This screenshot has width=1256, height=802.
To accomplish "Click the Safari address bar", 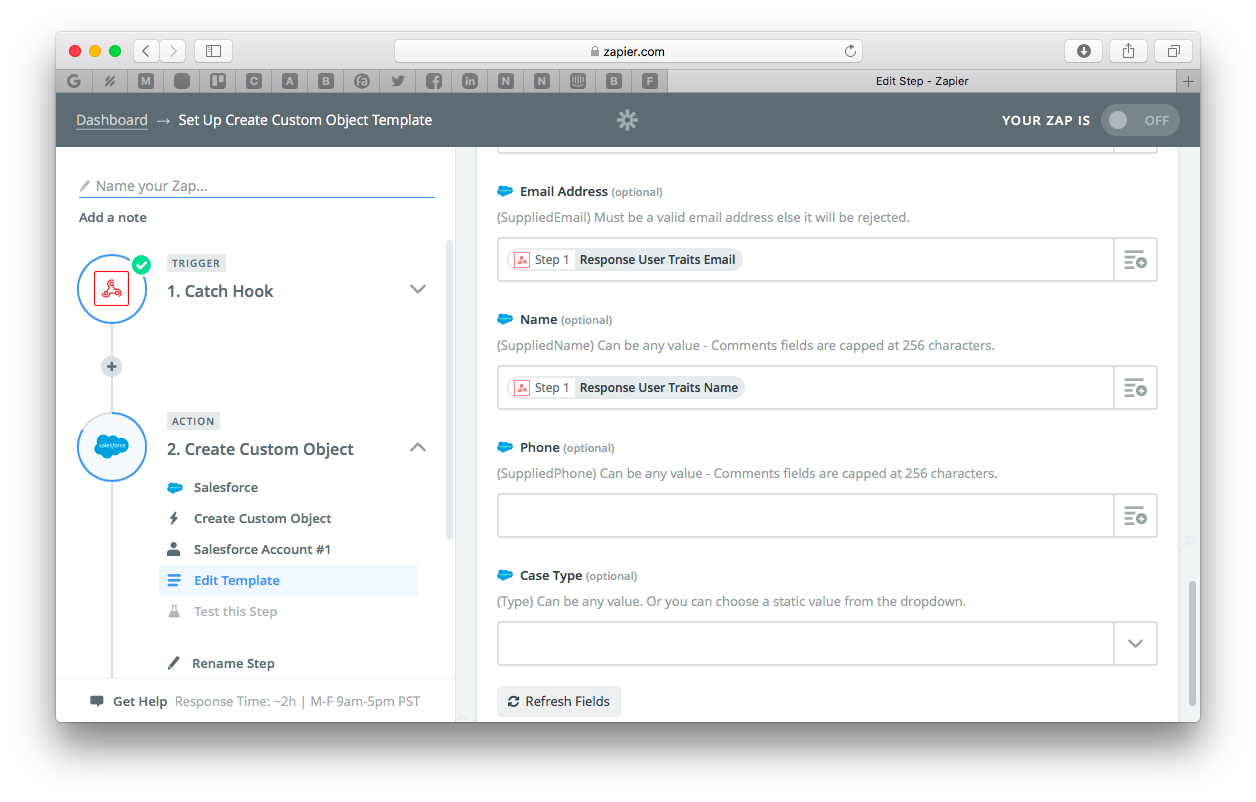I will click(628, 51).
